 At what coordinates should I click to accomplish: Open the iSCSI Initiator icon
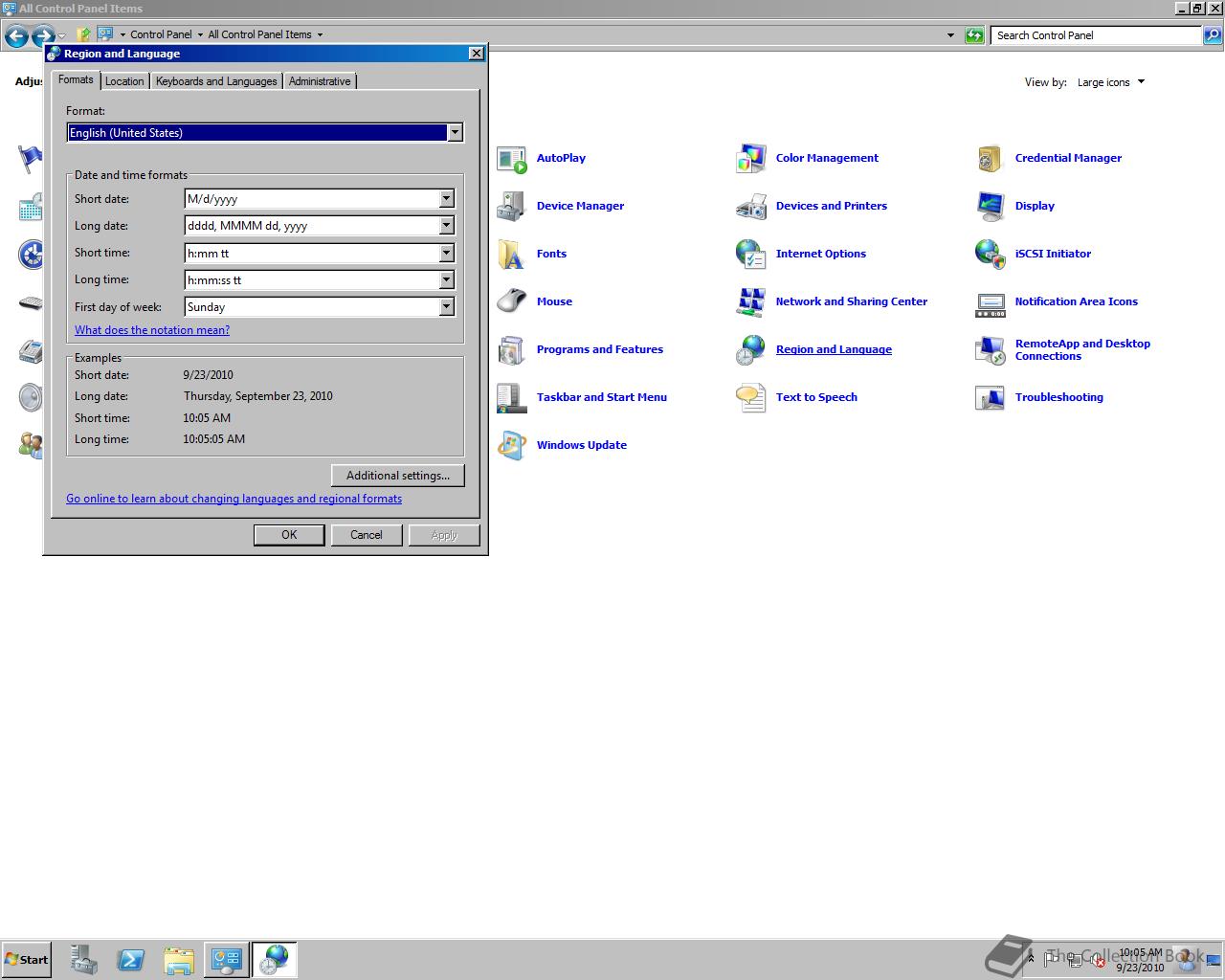tap(991, 255)
